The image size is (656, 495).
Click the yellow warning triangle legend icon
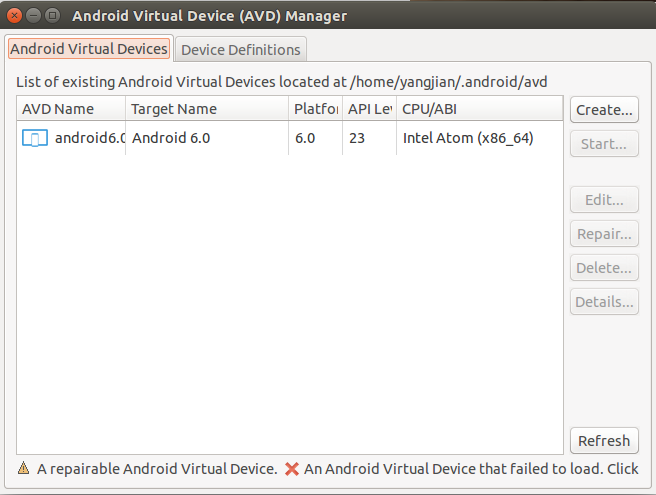click(23, 468)
